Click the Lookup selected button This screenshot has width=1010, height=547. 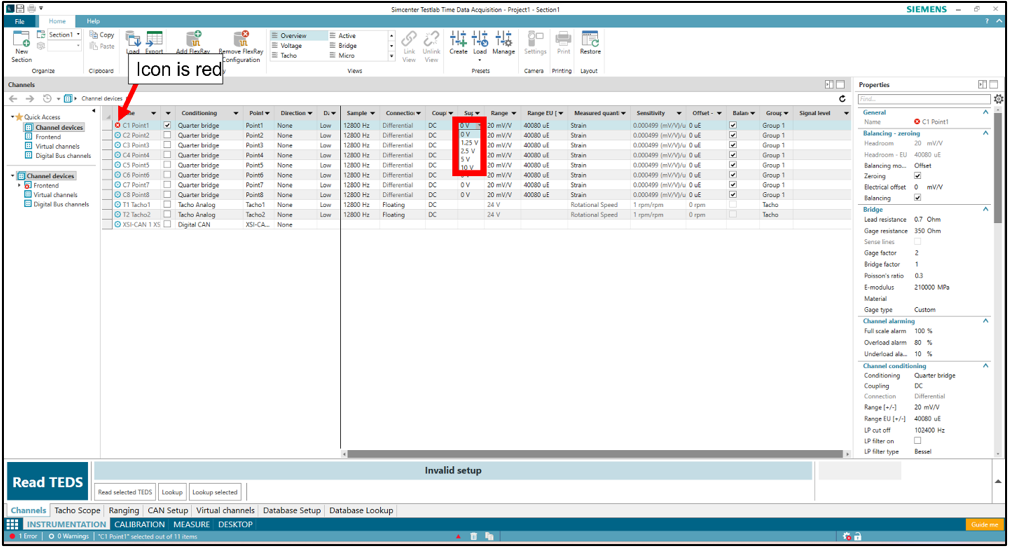coord(215,492)
